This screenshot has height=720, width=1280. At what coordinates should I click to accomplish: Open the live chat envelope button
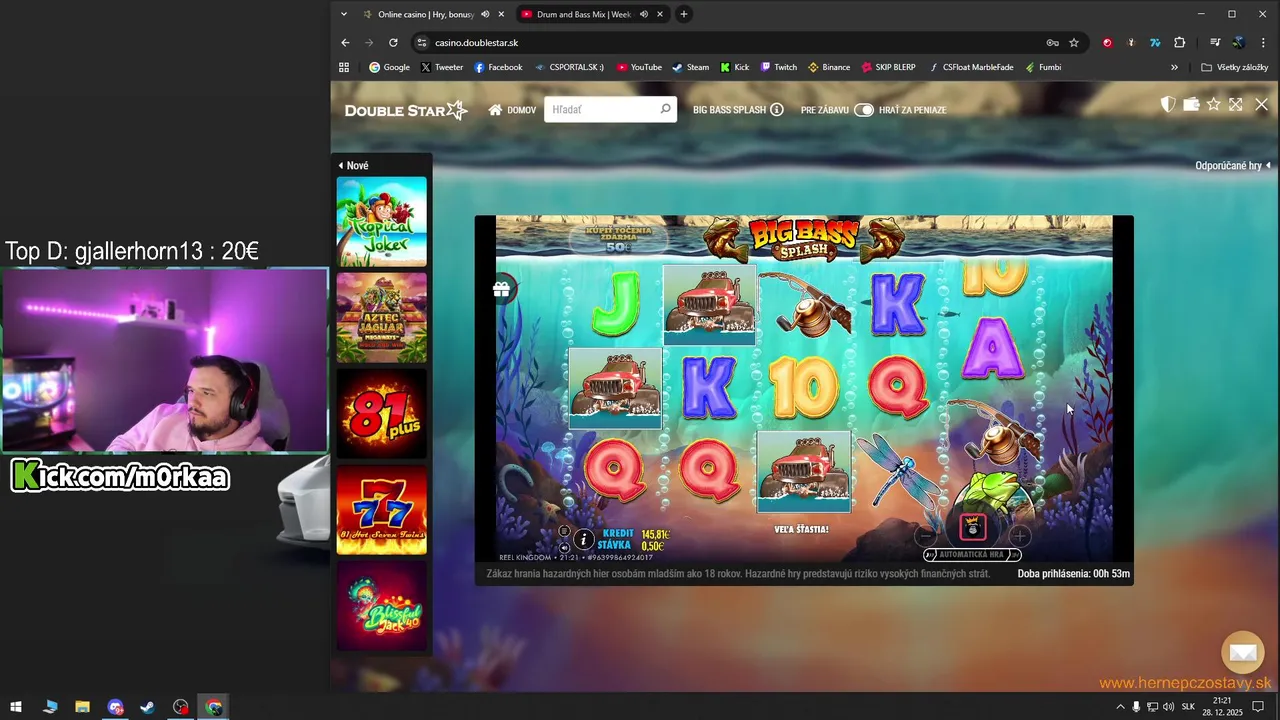1243,653
